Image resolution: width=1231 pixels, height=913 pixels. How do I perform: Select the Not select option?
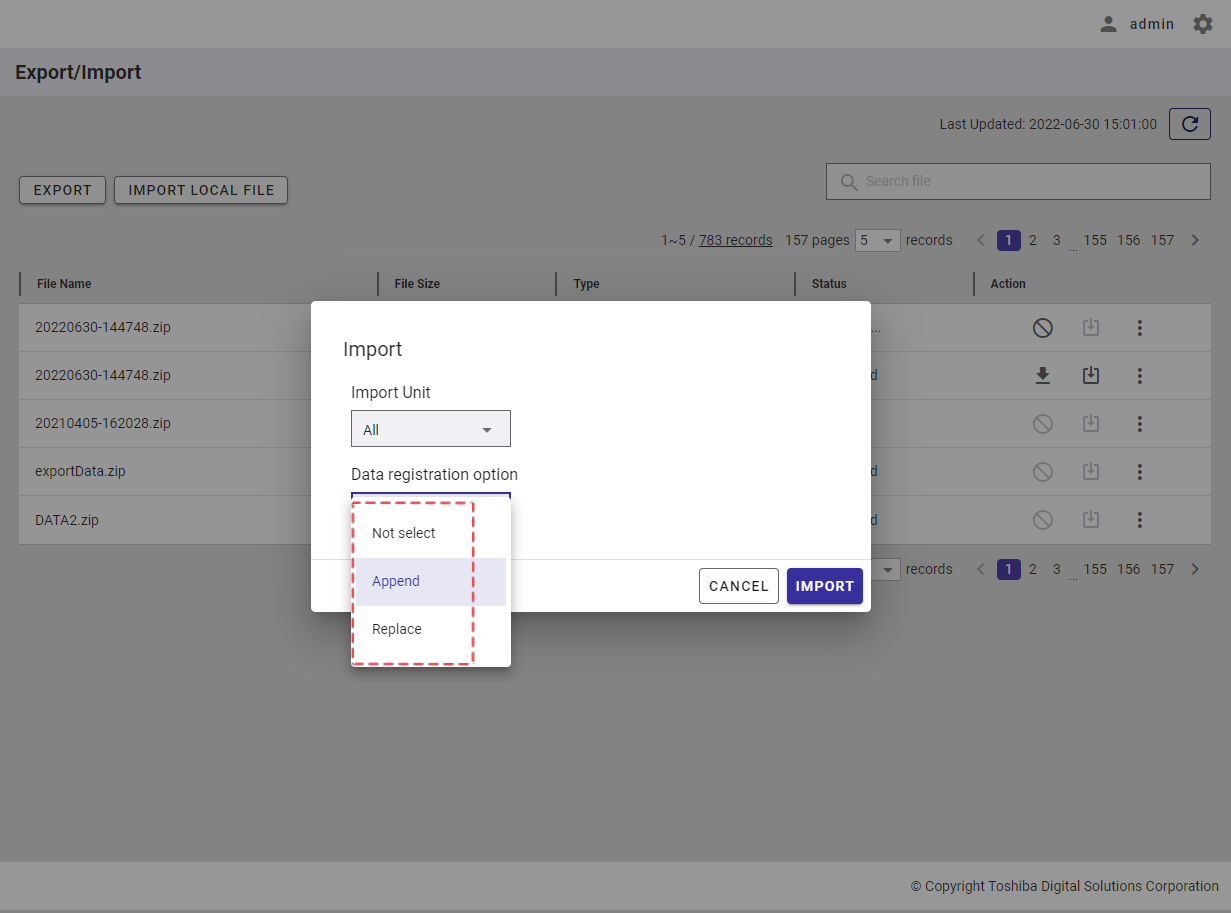click(x=404, y=533)
